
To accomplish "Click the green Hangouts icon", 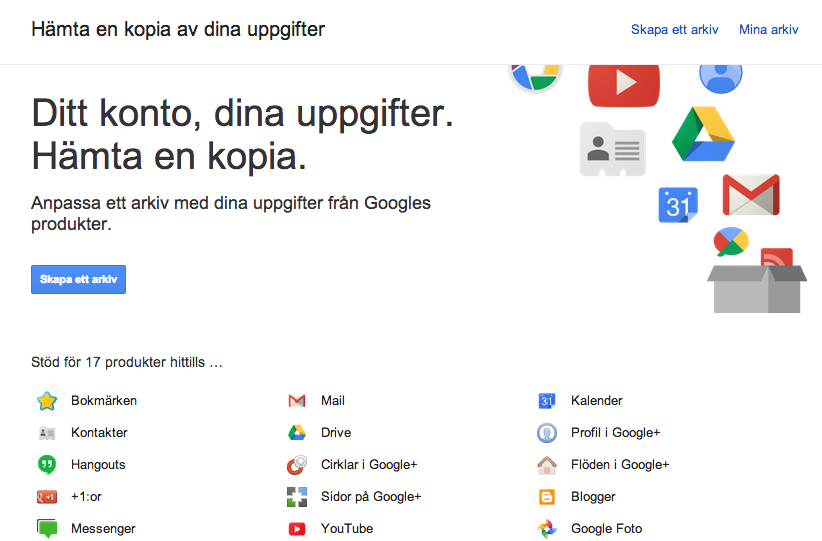I will tap(47, 465).
